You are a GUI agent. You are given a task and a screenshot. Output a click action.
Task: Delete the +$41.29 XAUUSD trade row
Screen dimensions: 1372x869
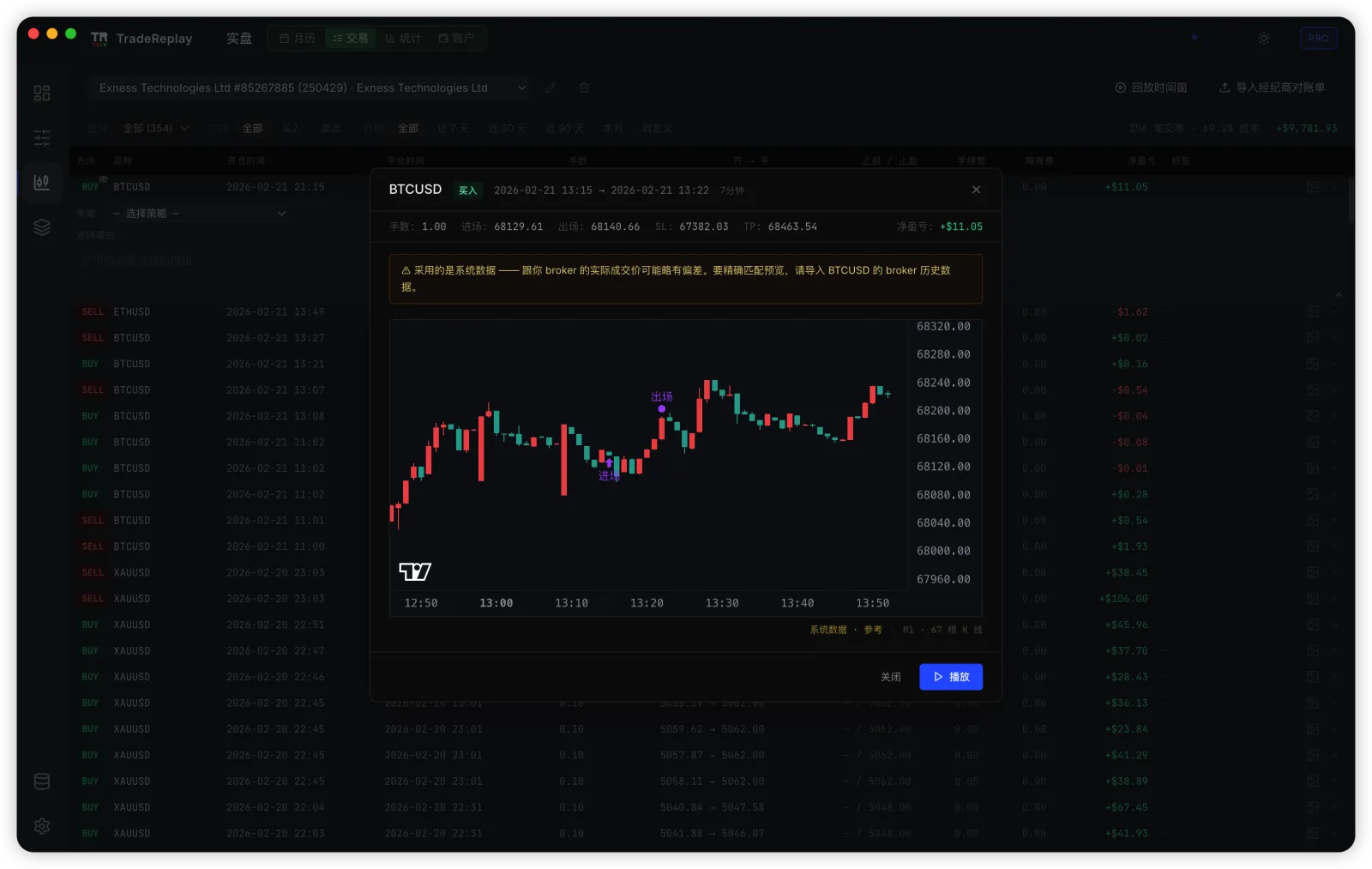1334,755
